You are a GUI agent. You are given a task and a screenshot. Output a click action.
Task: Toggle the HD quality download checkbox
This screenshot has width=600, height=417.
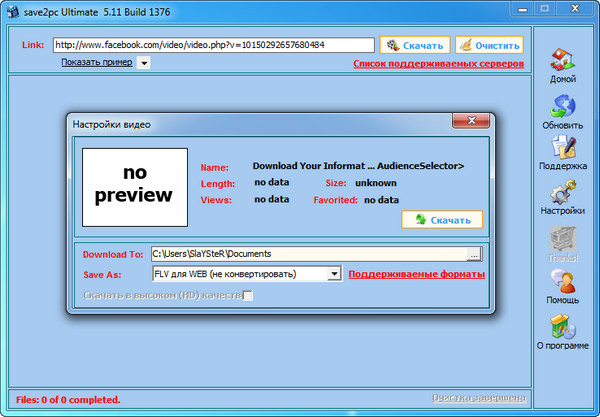pos(248,295)
